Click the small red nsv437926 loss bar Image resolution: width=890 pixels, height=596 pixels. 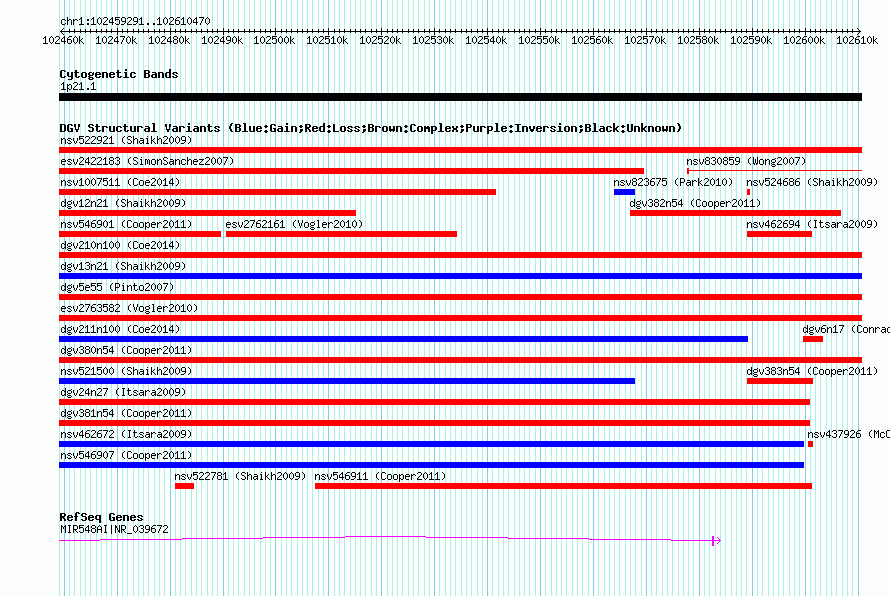[811, 444]
